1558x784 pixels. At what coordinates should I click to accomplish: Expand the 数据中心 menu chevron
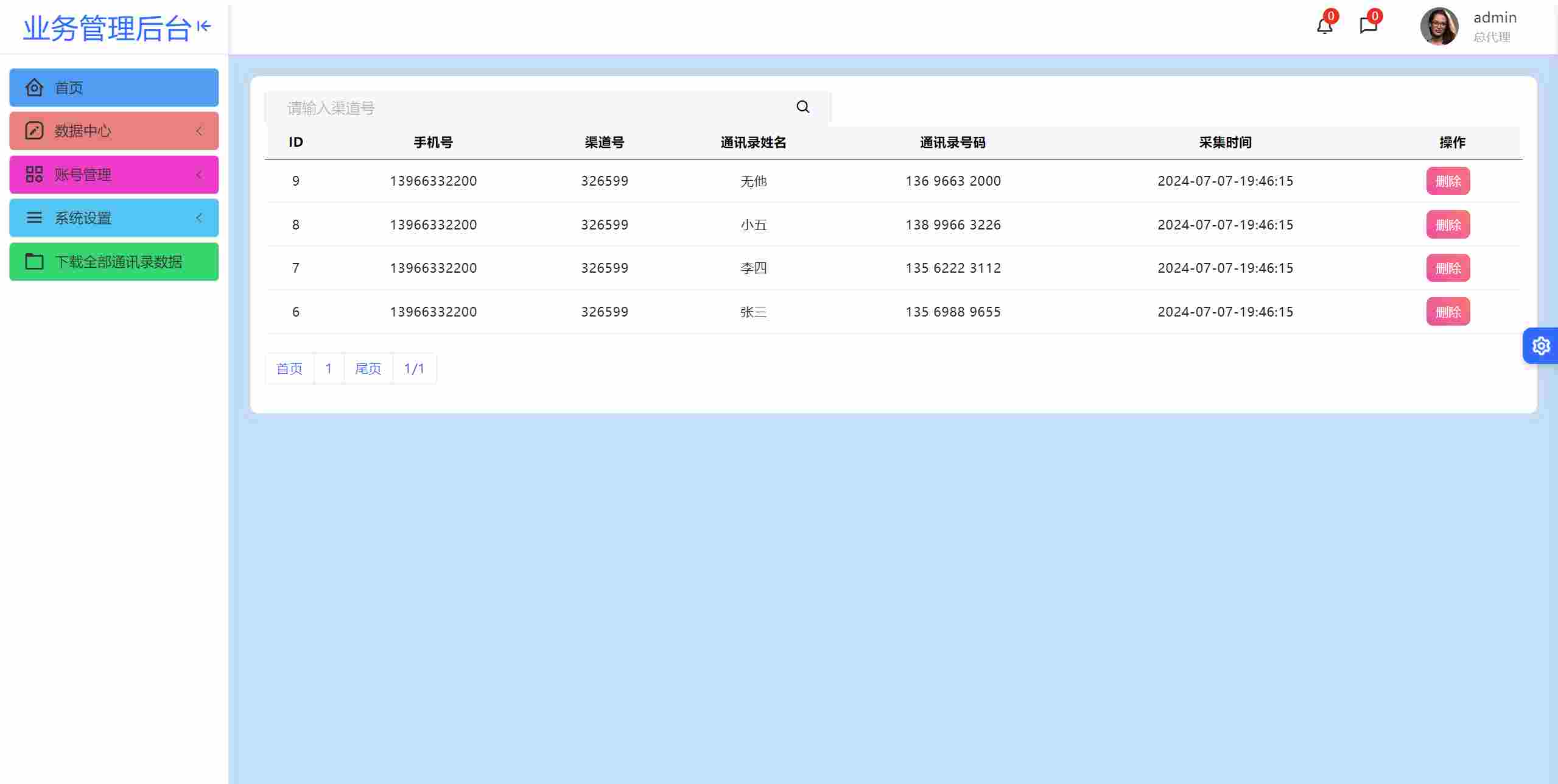[199, 131]
